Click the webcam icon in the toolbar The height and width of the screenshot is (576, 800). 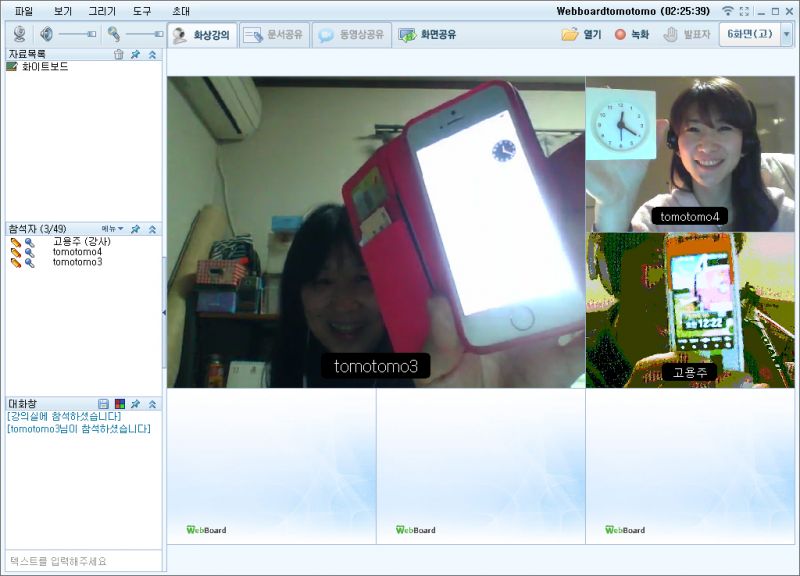pyautogui.click(x=18, y=34)
